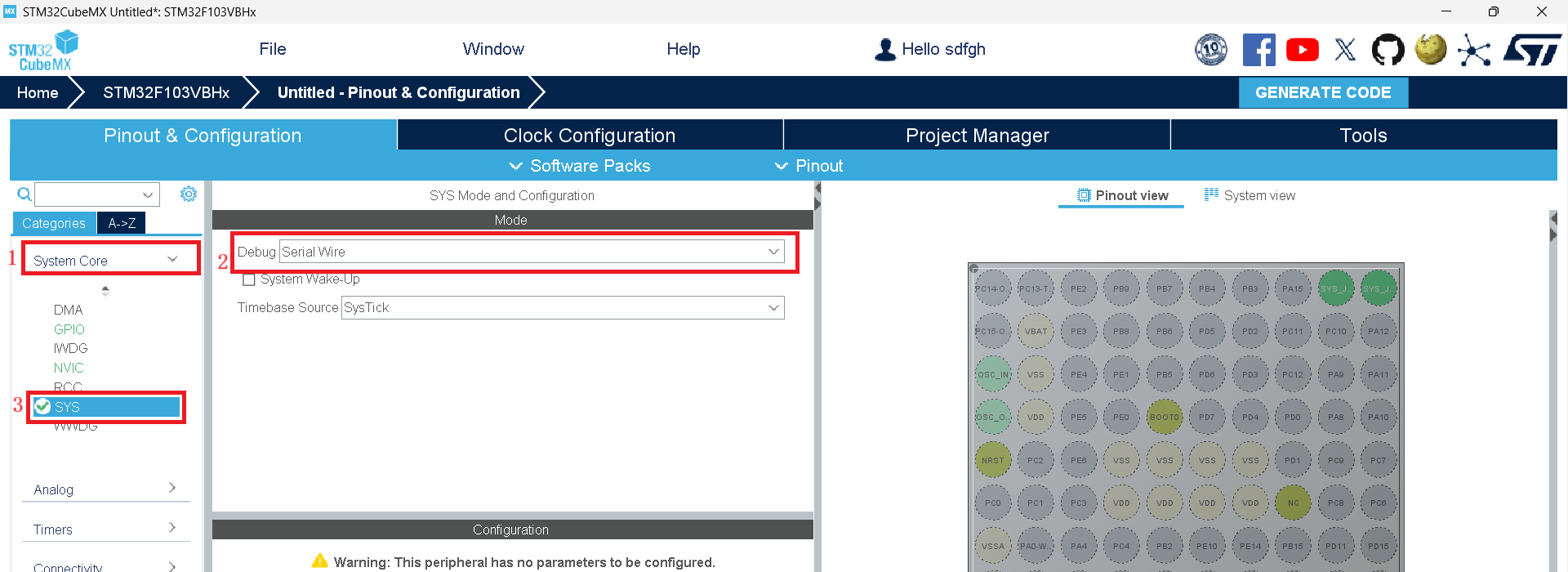Select the PC14-O pin on the chip
Image resolution: width=1568 pixels, height=572 pixels.
coord(992,288)
